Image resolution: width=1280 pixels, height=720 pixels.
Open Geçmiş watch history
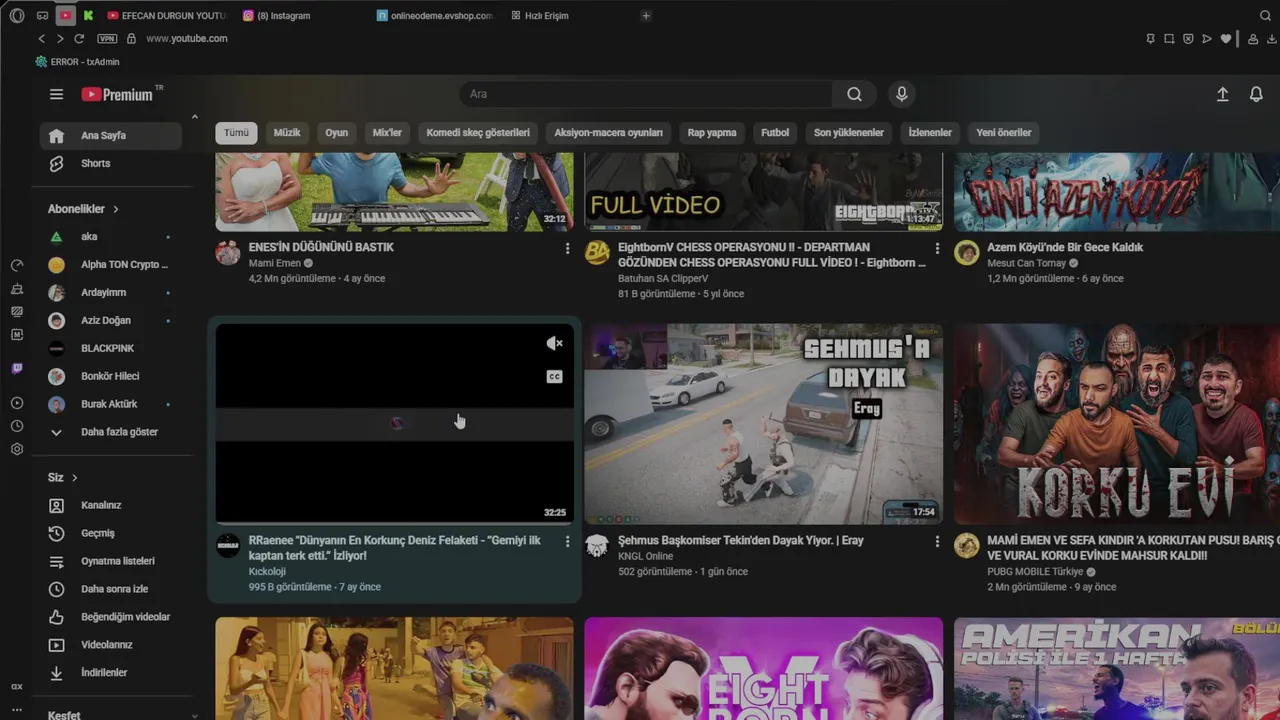pyautogui.click(x=111, y=533)
